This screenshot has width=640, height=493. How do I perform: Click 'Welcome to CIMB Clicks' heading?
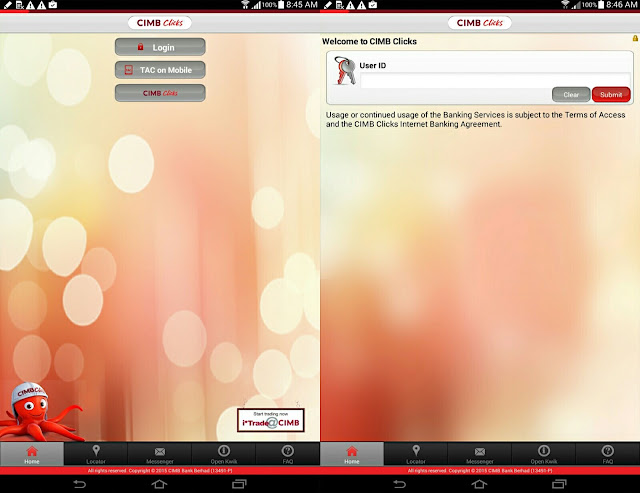tap(369, 41)
